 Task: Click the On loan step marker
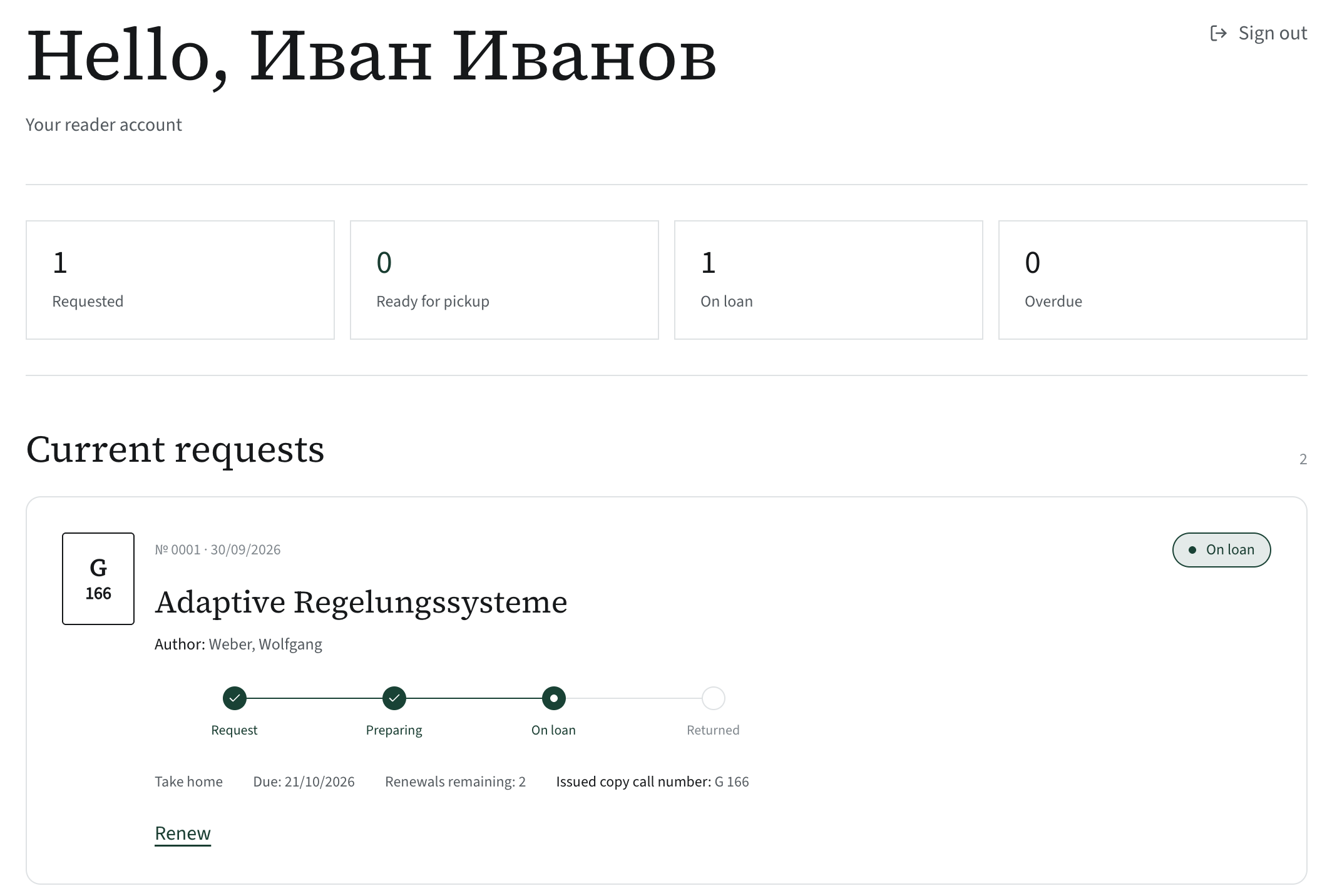(554, 698)
